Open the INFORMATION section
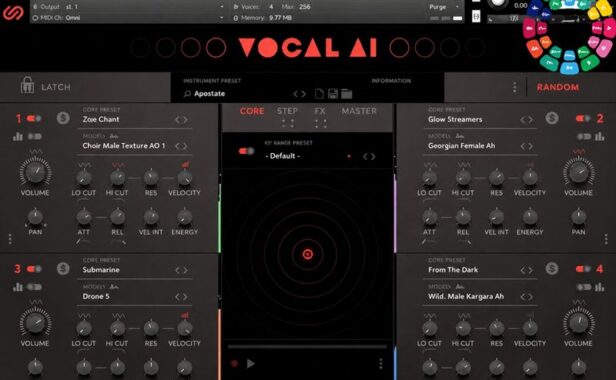Viewport: 616px width, 380px height. pyautogui.click(x=391, y=81)
